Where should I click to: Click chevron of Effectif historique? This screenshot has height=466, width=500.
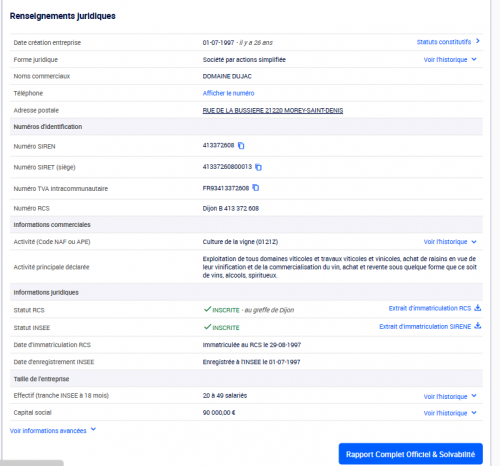pos(474,396)
